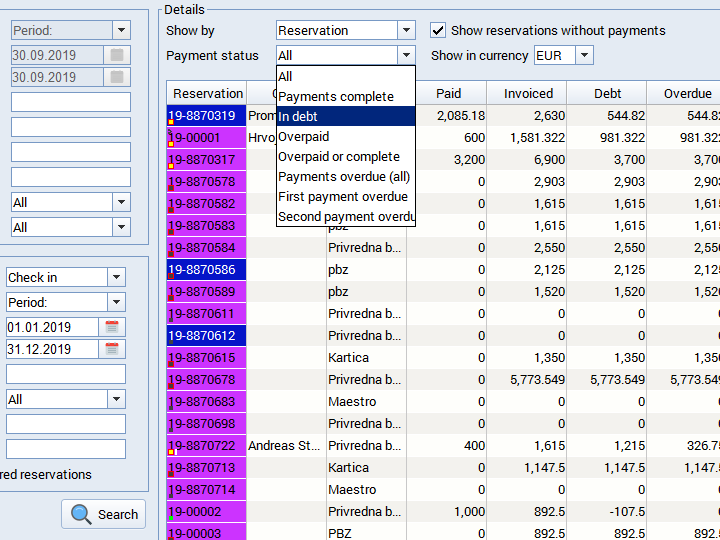
Task: Open reservation 19-8870319 in the table
Action: (x=206, y=116)
